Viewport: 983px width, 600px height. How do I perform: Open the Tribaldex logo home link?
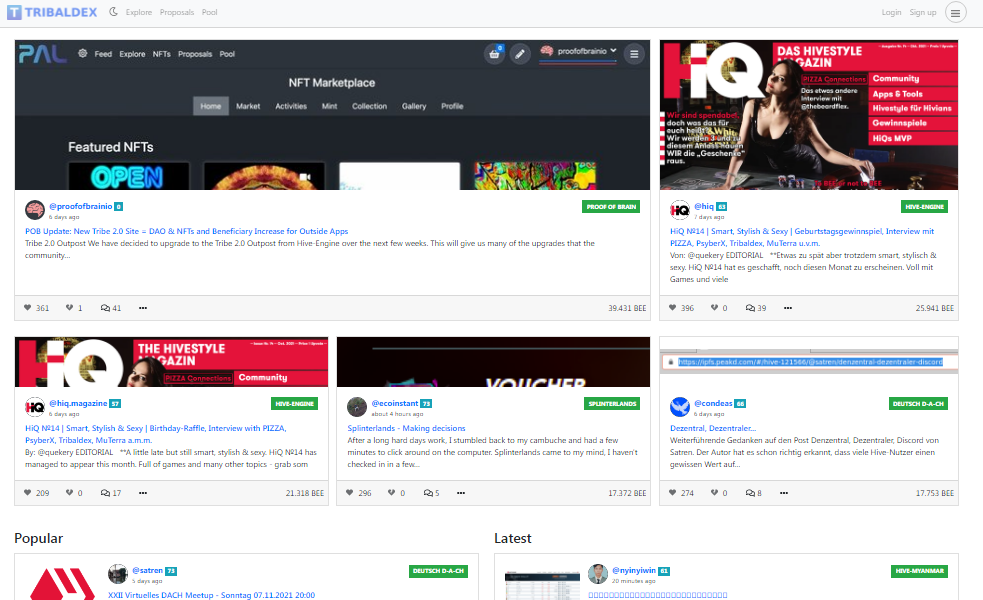[52, 12]
